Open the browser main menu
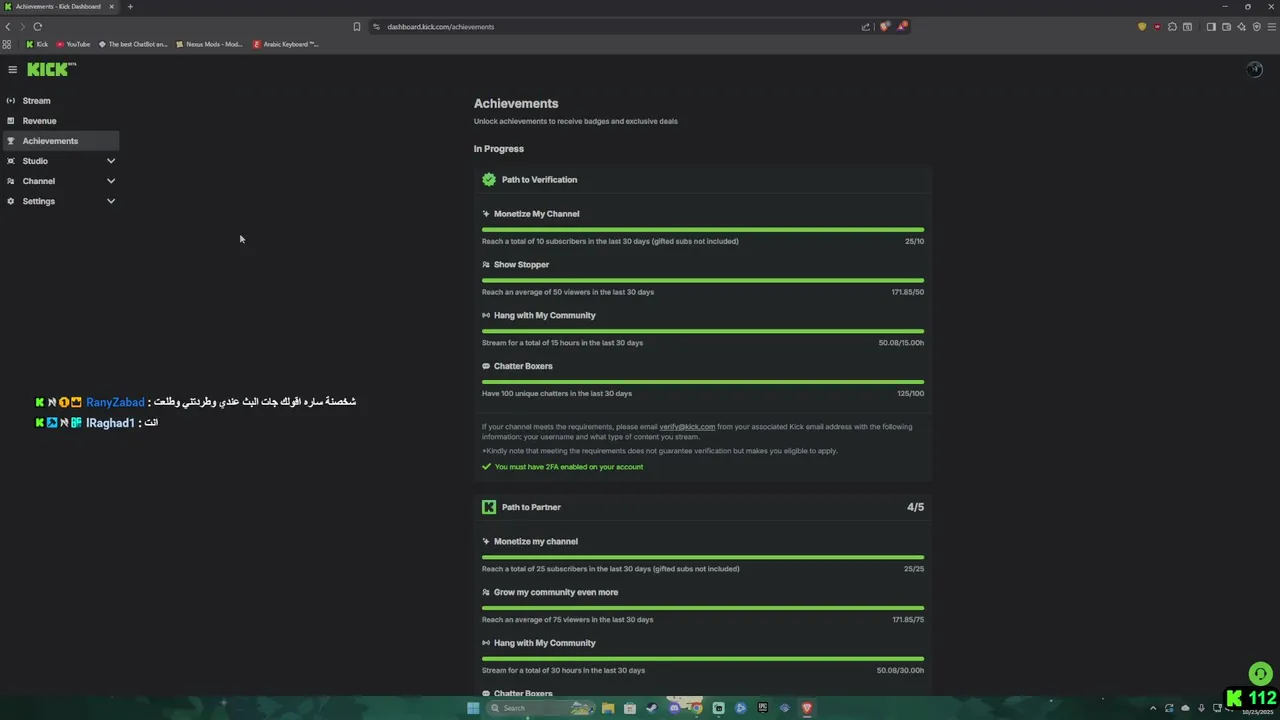This screenshot has width=1280, height=720. pos(1271,27)
